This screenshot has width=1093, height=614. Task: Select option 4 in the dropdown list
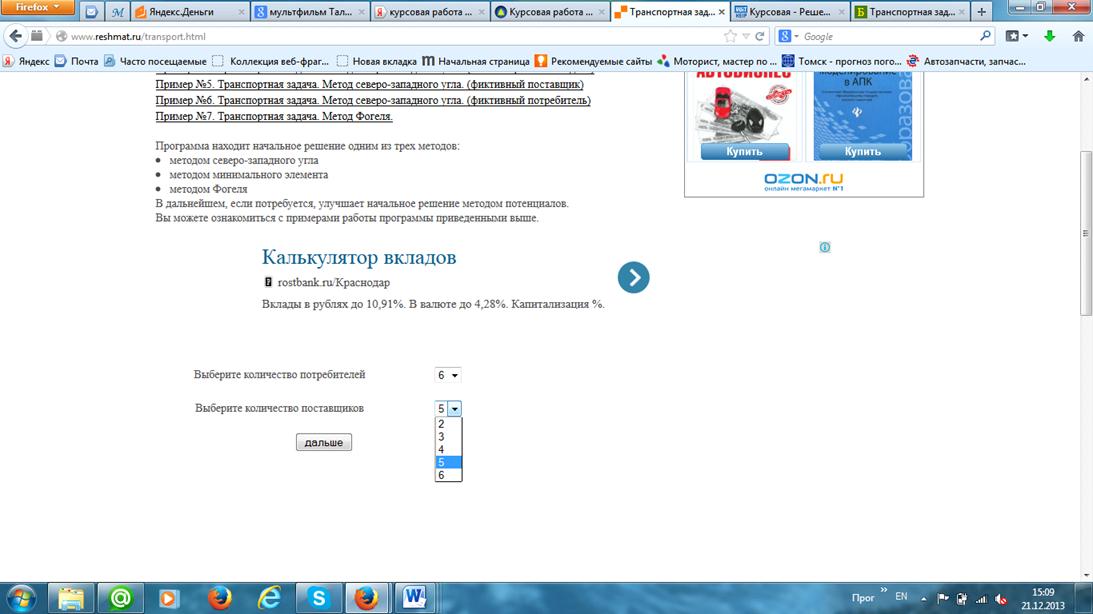[x=448, y=450]
